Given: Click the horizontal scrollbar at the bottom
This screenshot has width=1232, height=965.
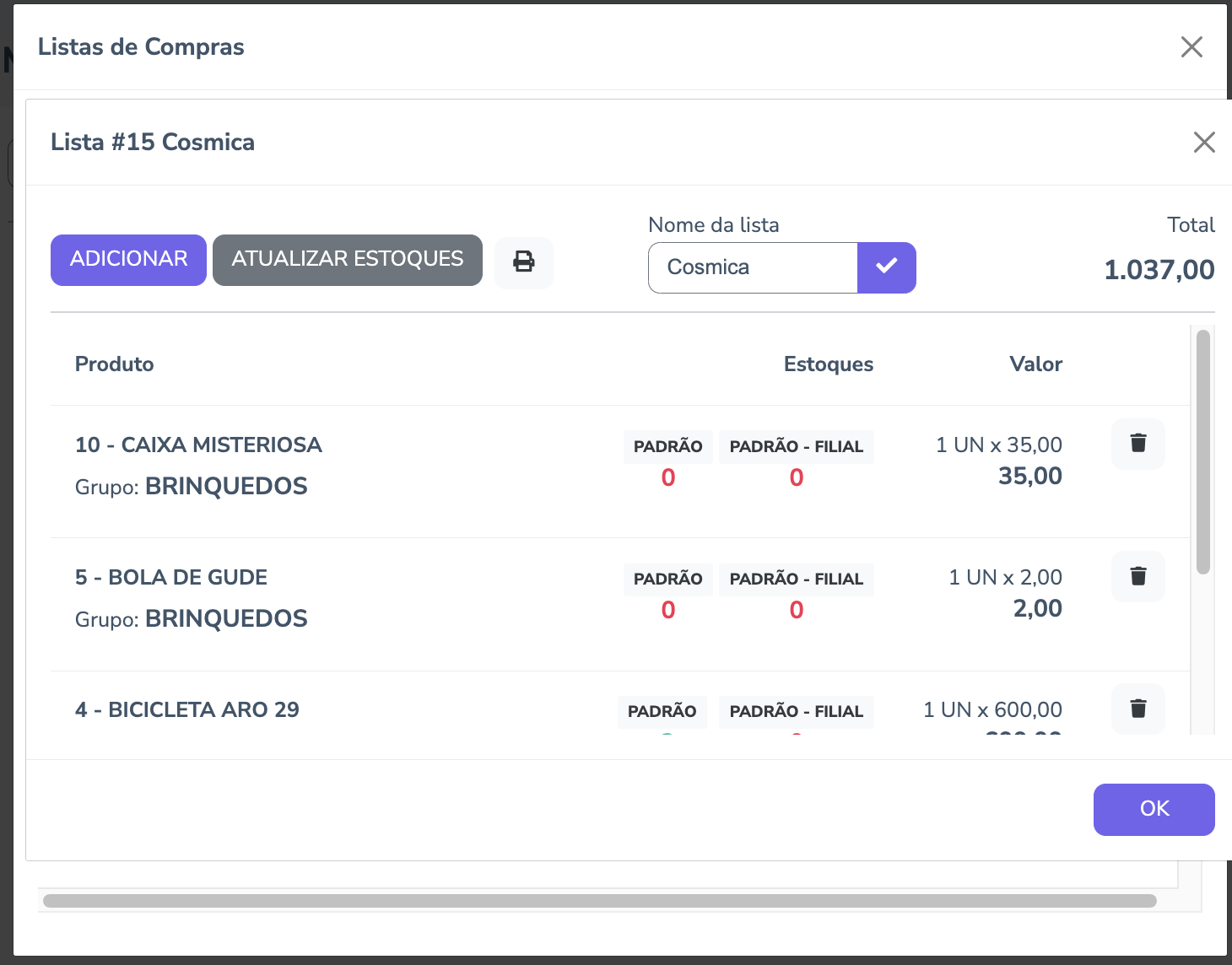Looking at the screenshot, I should coord(599,901).
